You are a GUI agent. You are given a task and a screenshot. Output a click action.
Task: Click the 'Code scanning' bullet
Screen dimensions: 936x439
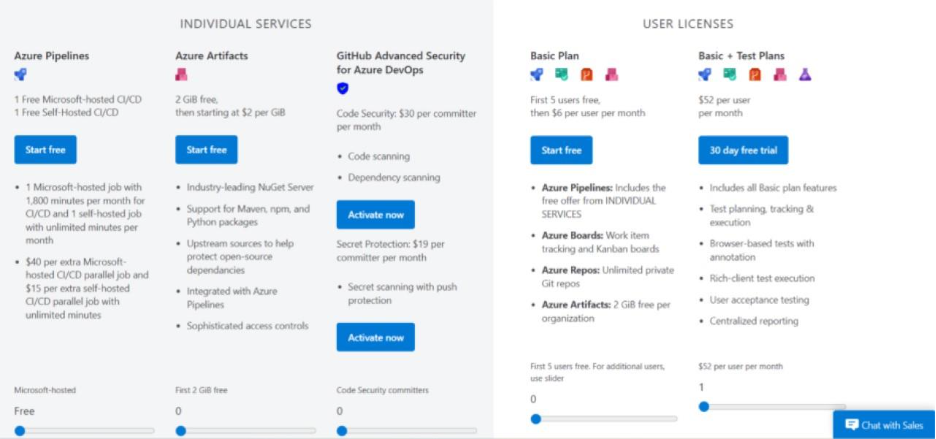378,156
